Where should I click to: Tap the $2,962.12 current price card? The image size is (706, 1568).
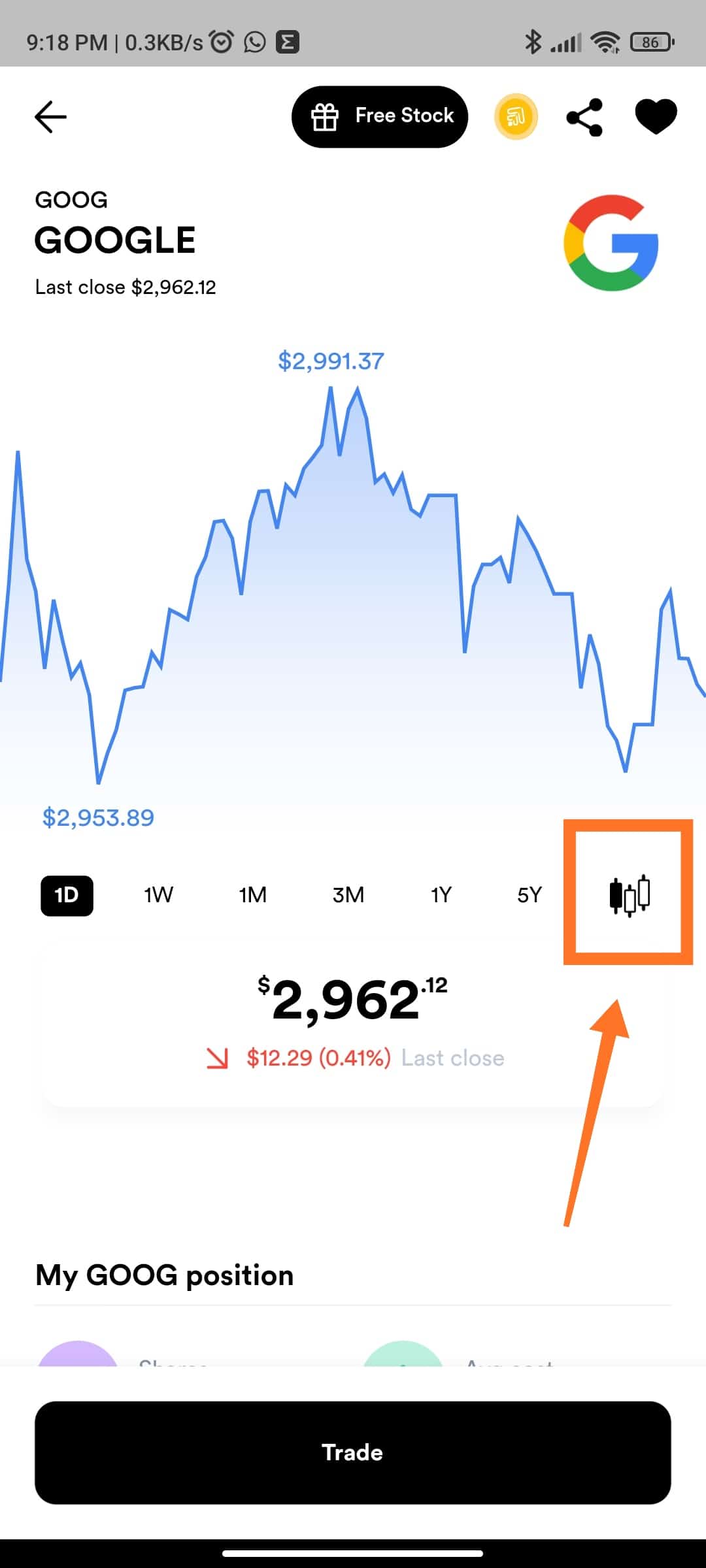(353, 1022)
